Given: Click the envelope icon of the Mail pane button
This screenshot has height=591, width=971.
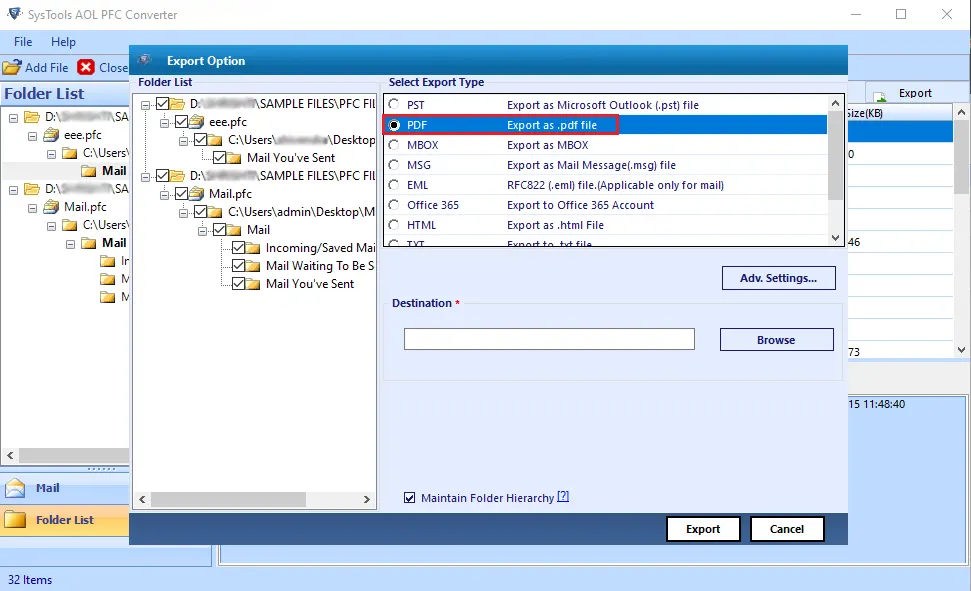Looking at the screenshot, I should 15,488.
